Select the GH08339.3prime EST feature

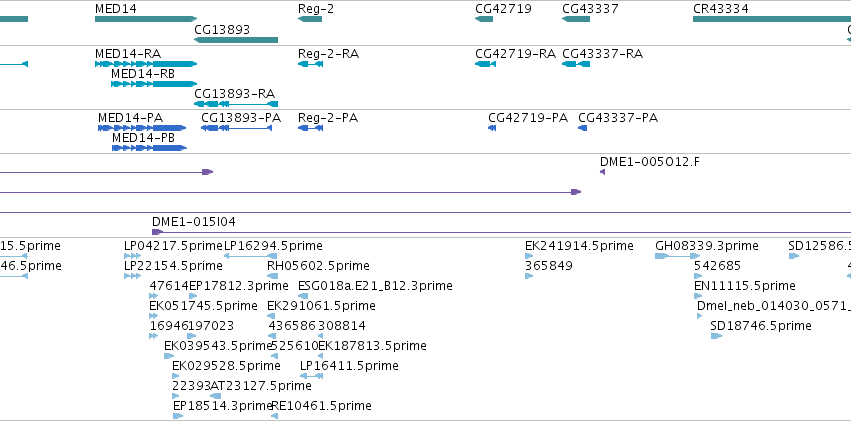[678, 256]
